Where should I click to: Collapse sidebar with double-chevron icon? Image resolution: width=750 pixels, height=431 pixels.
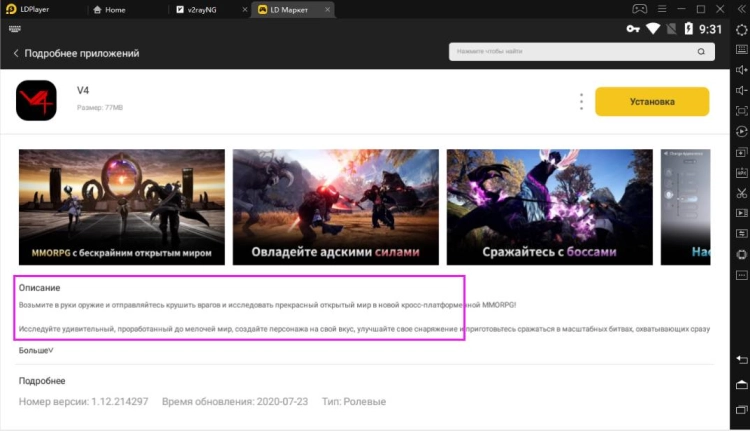coord(741,10)
